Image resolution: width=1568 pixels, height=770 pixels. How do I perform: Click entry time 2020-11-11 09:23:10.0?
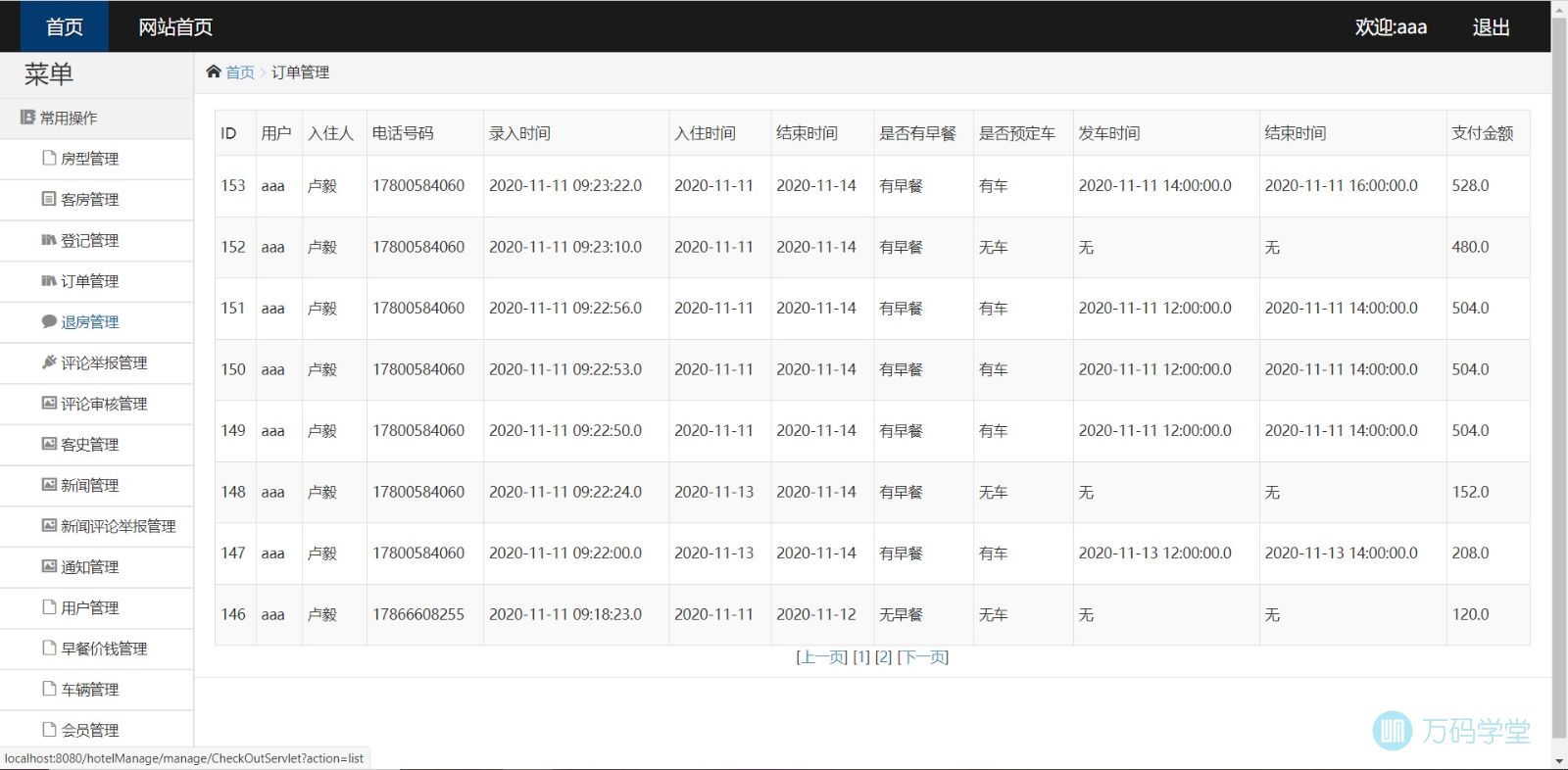tap(565, 247)
